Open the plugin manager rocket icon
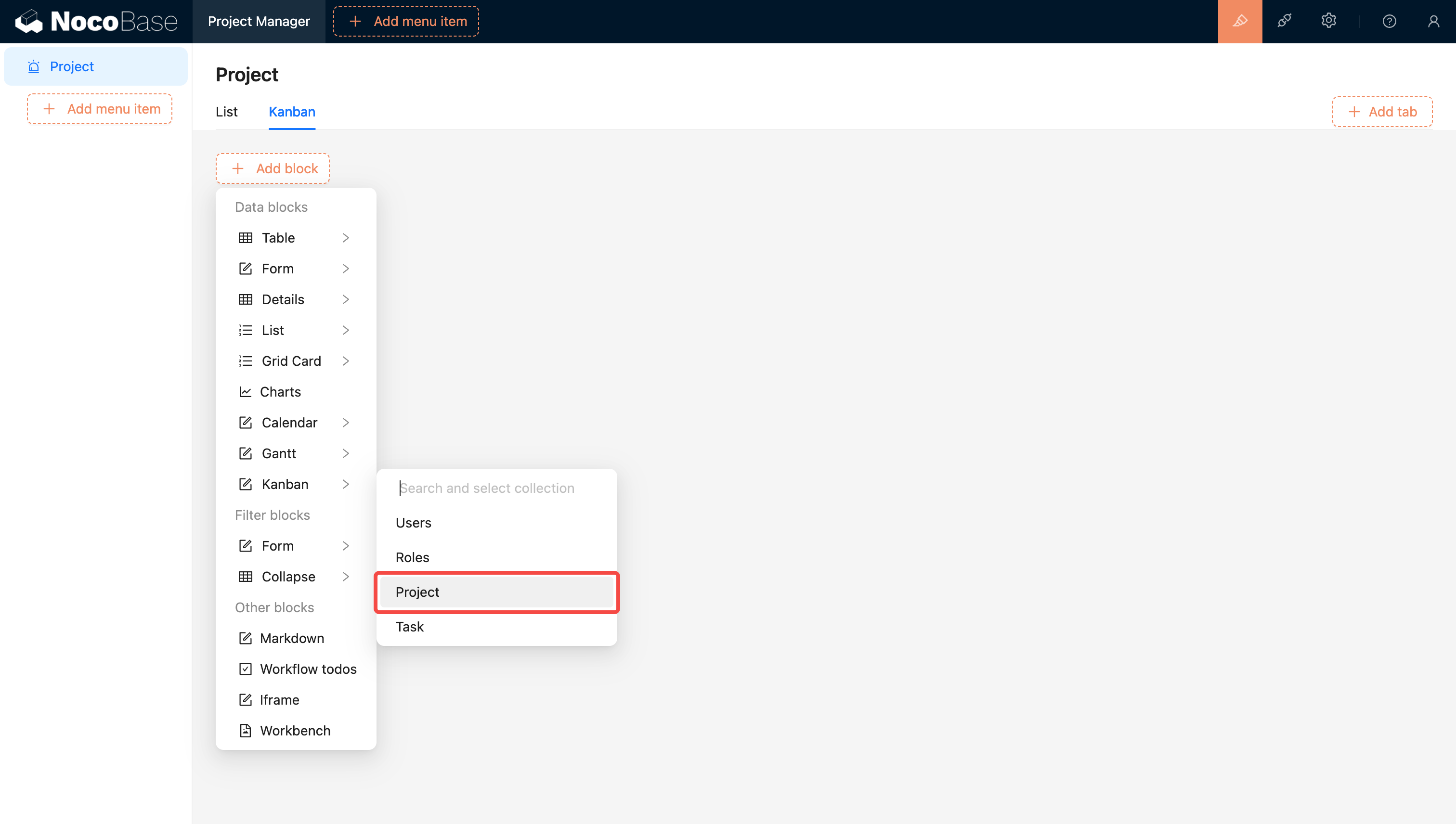The image size is (1456, 824). (x=1285, y=22)
